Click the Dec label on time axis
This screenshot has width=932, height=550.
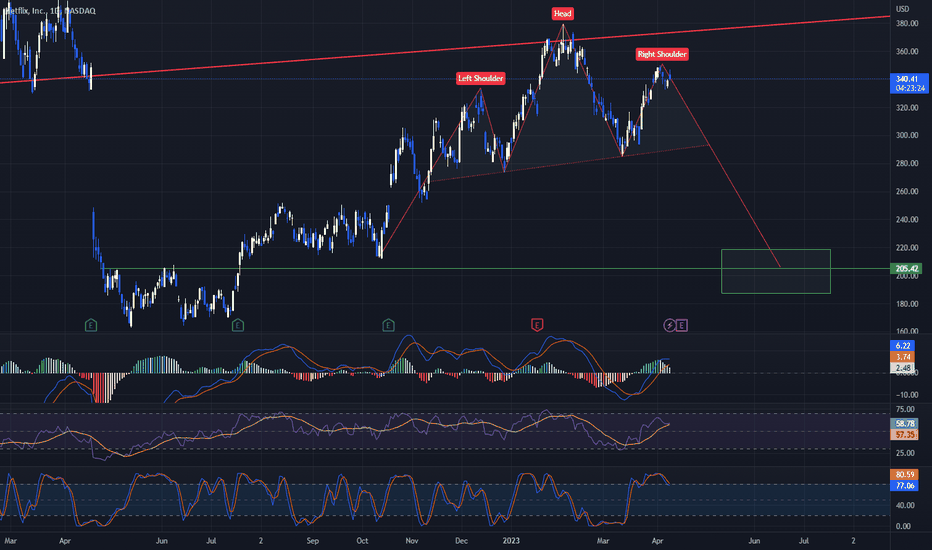click(461, 541)
